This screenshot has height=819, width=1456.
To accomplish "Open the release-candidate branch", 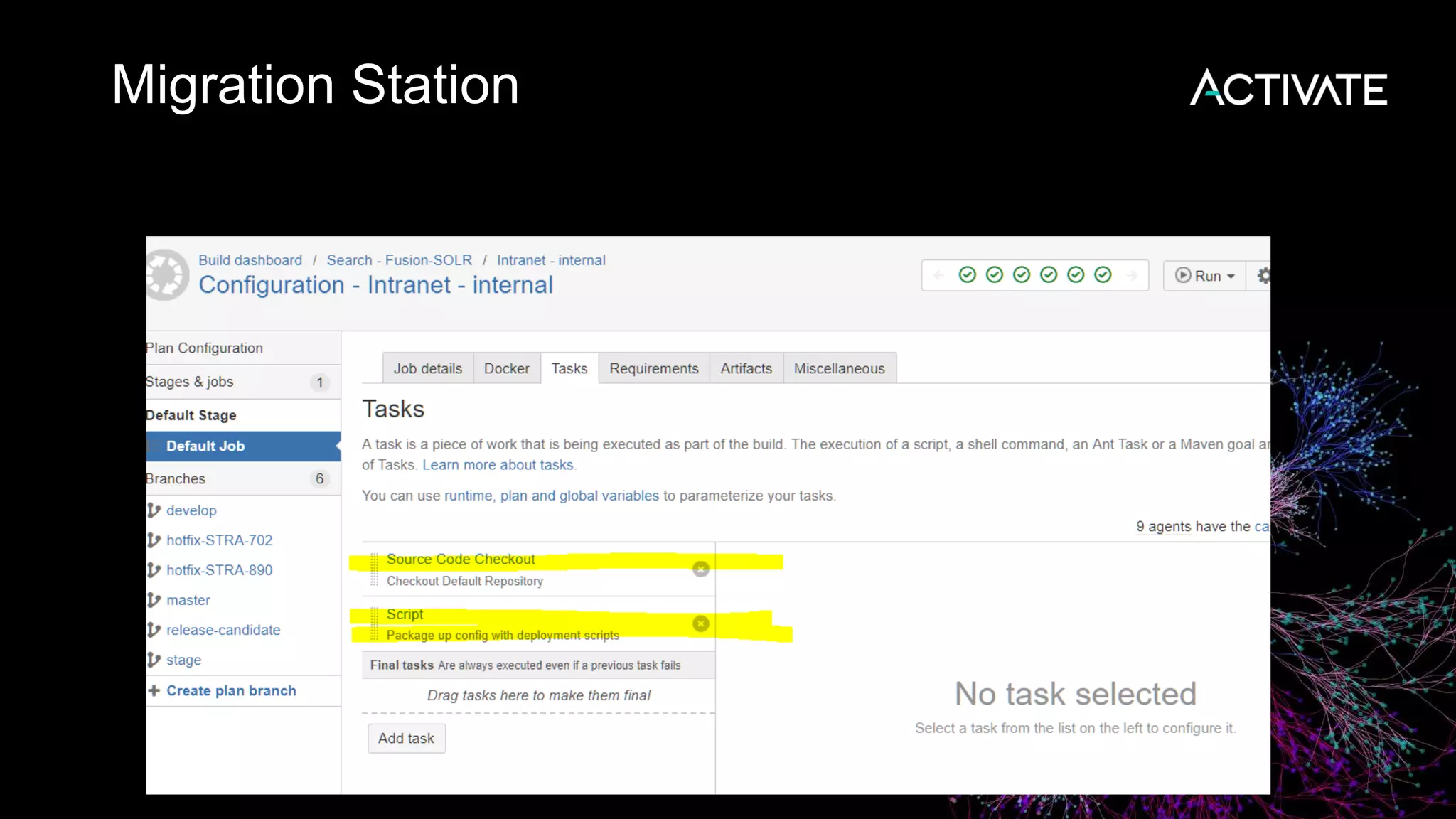I will tap(223, 630).
